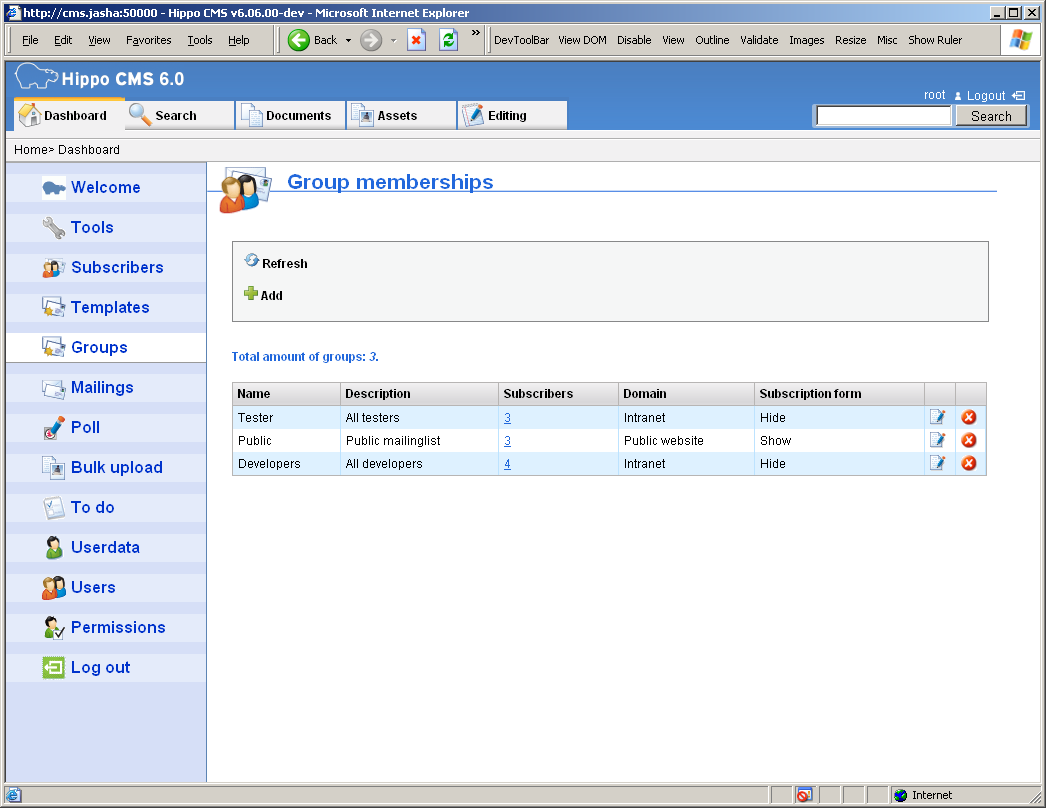Open the Back button history dropdown arrow
Image resolution: width=1046 pixels, height=808 pixels.
(x=349, y=41)
